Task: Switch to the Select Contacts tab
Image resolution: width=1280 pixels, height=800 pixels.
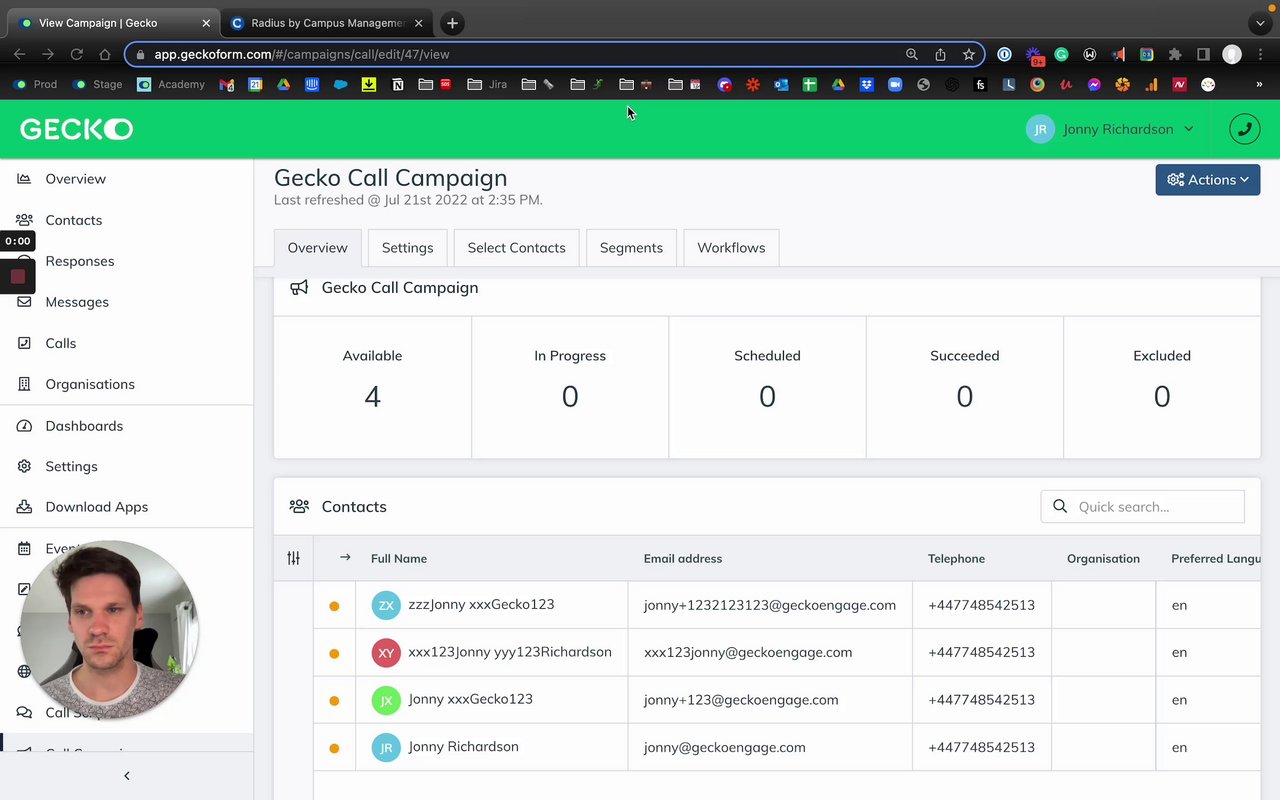Action: tap(516, 248)
